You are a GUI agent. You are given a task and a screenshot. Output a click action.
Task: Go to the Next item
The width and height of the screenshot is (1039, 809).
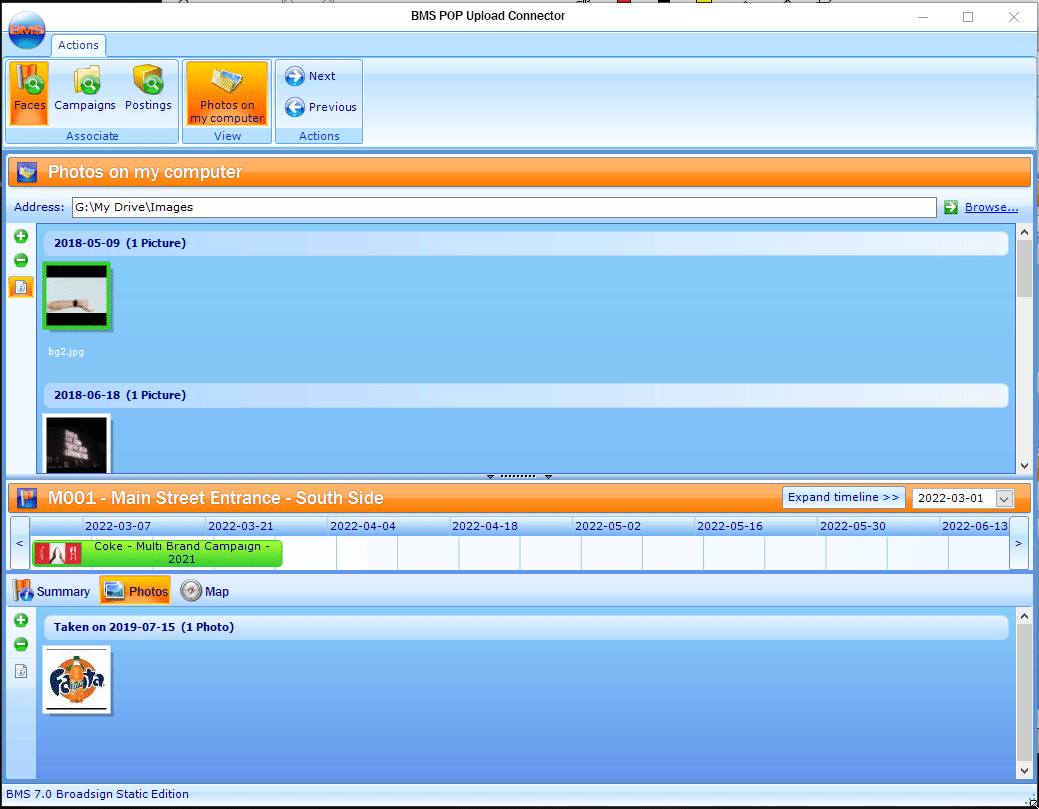[311, 76]
